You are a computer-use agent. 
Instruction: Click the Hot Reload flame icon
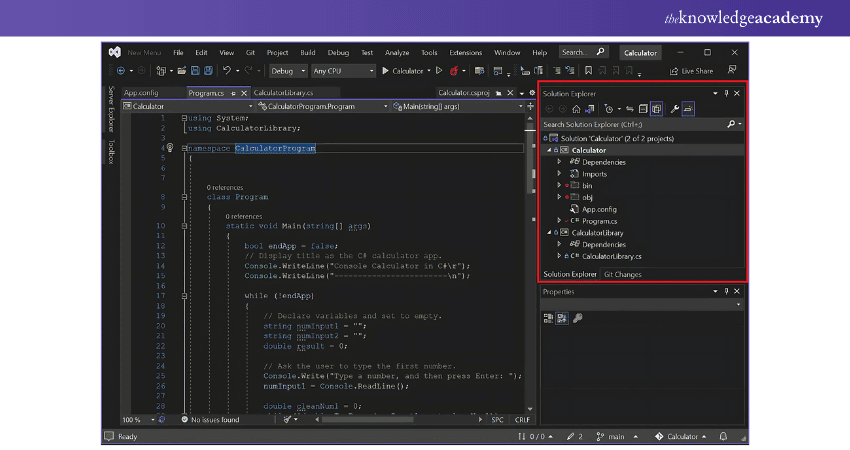click(x=453, y=71)
